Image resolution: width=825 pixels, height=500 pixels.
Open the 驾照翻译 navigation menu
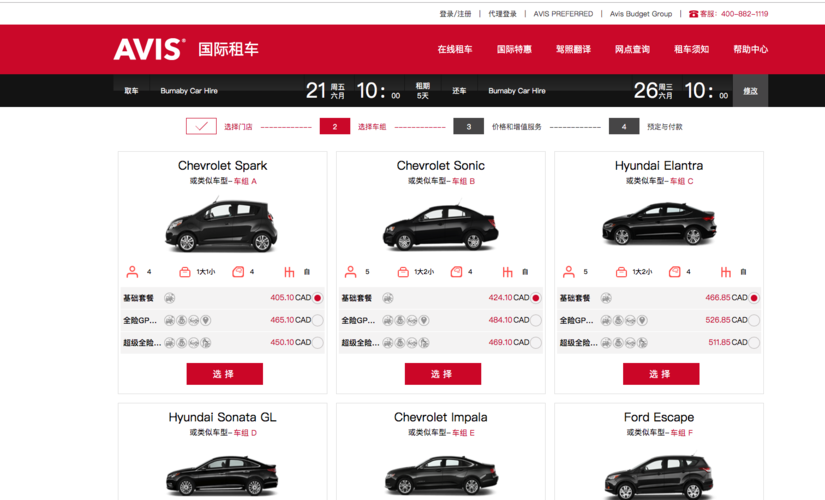(573, 49)
